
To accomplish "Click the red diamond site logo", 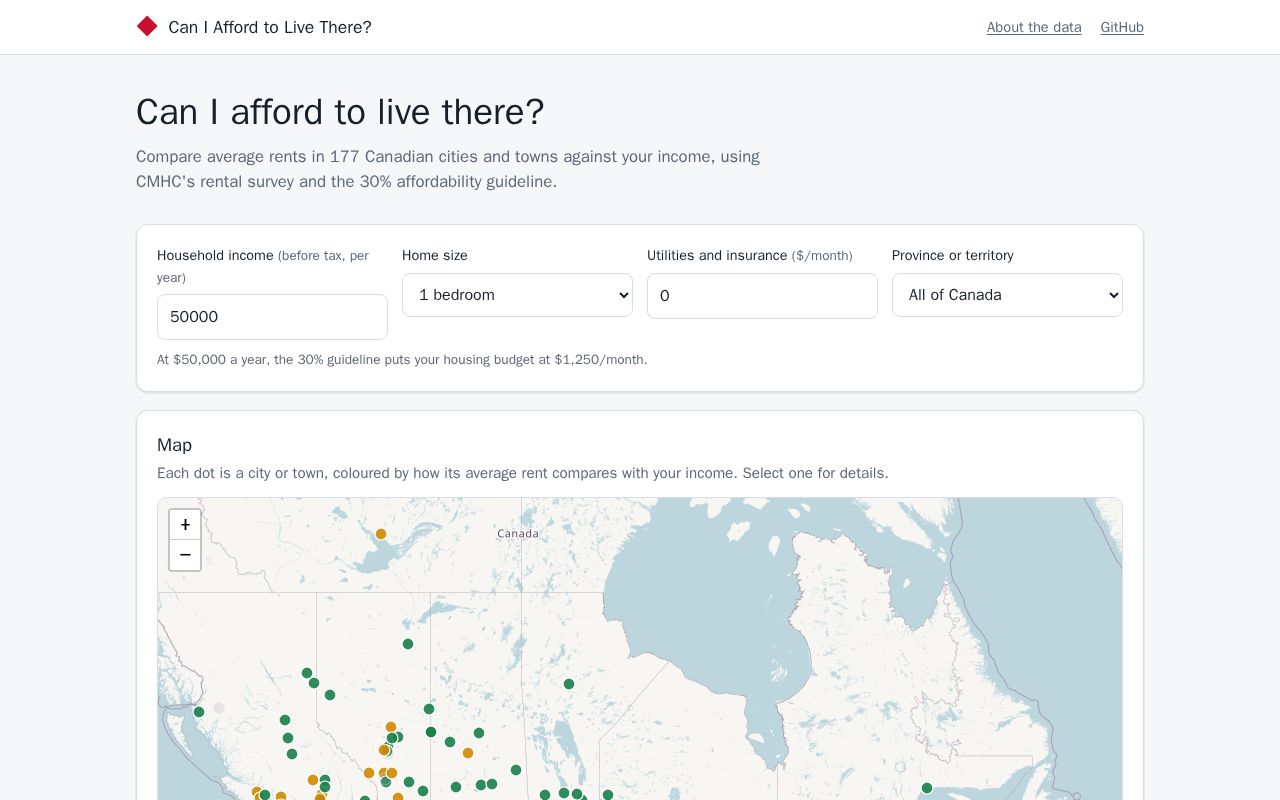I will 147,27.
